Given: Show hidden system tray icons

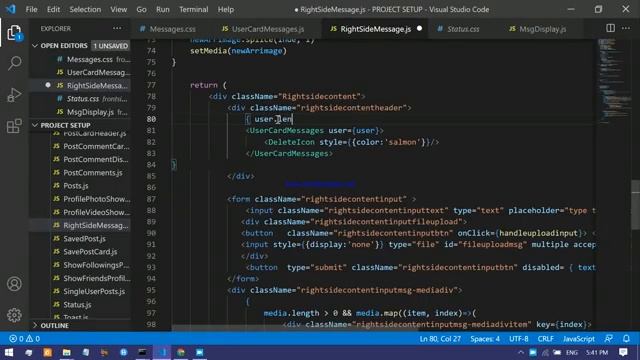Looking at the screenshot, I should tap(521, 352).
